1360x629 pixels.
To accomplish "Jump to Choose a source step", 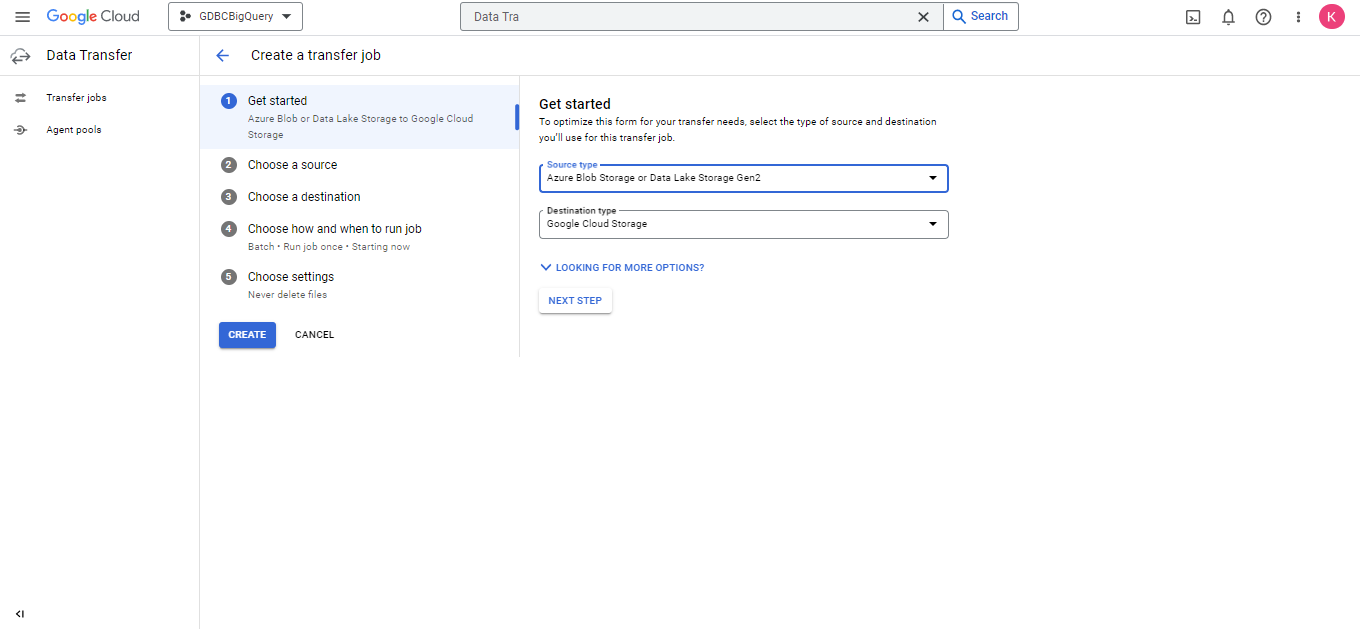I will point(292,165).
